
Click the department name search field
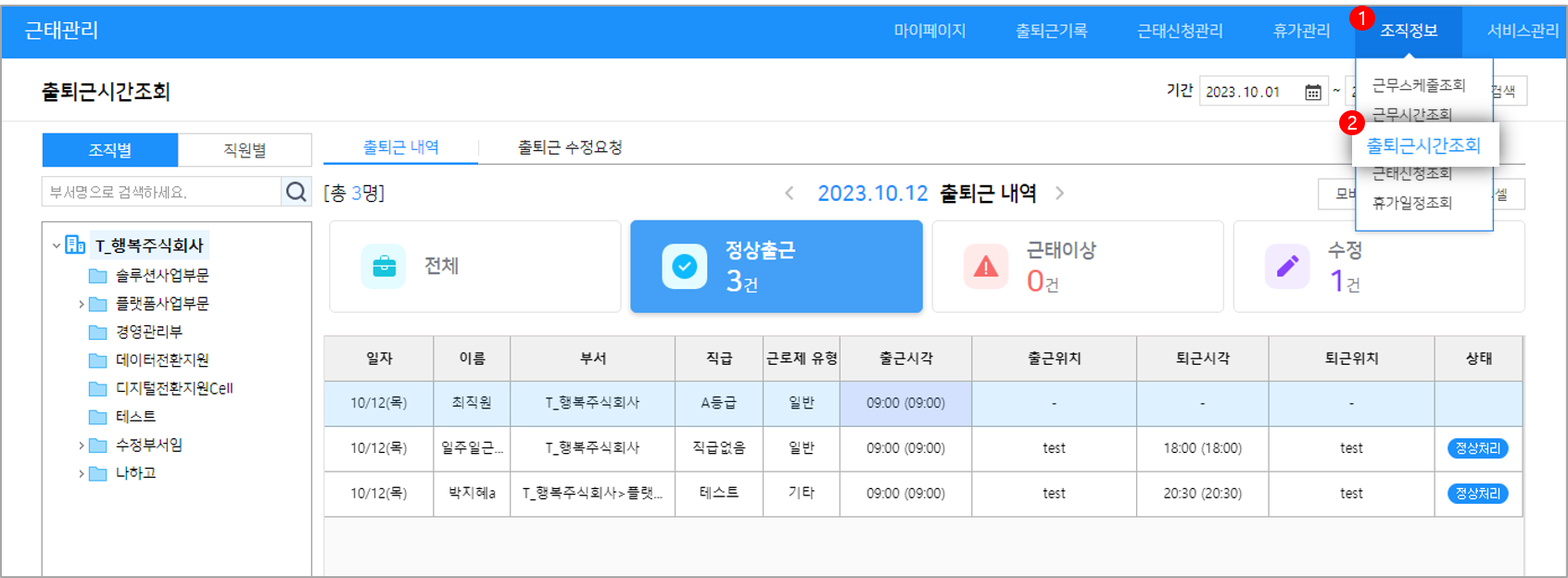(162, 192)
